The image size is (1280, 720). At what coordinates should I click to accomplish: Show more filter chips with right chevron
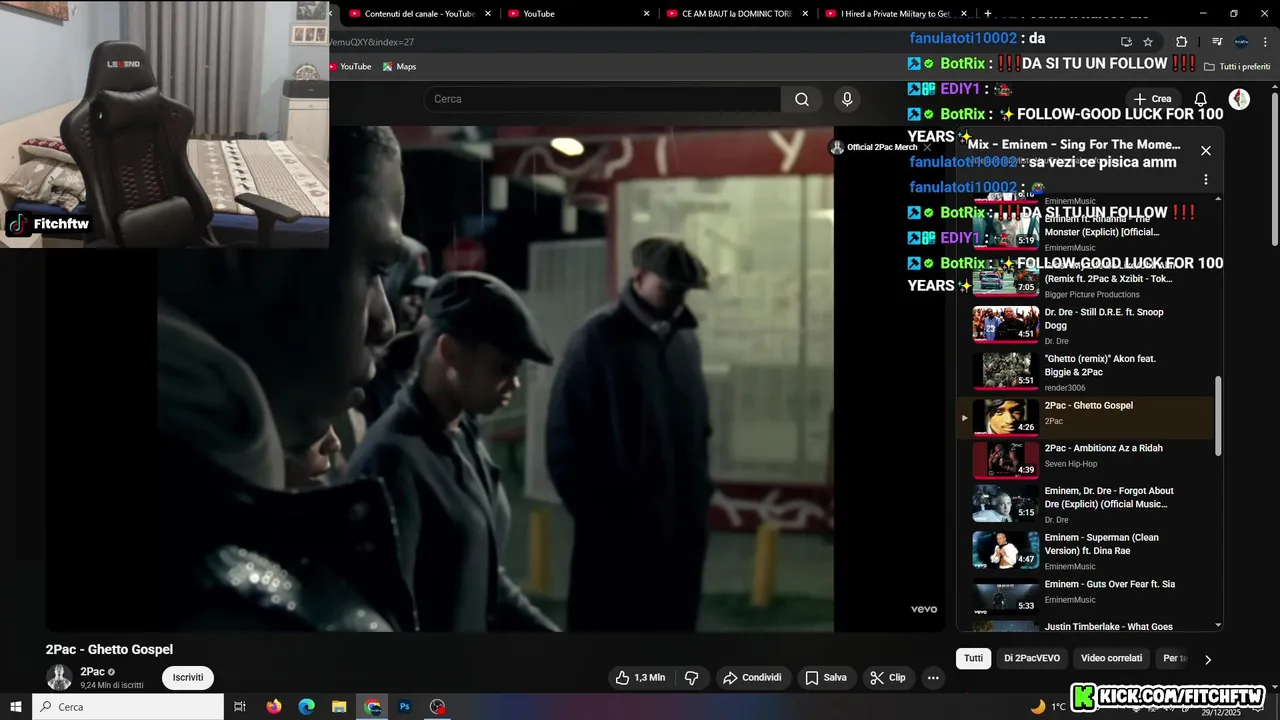tap(1207, 659)
